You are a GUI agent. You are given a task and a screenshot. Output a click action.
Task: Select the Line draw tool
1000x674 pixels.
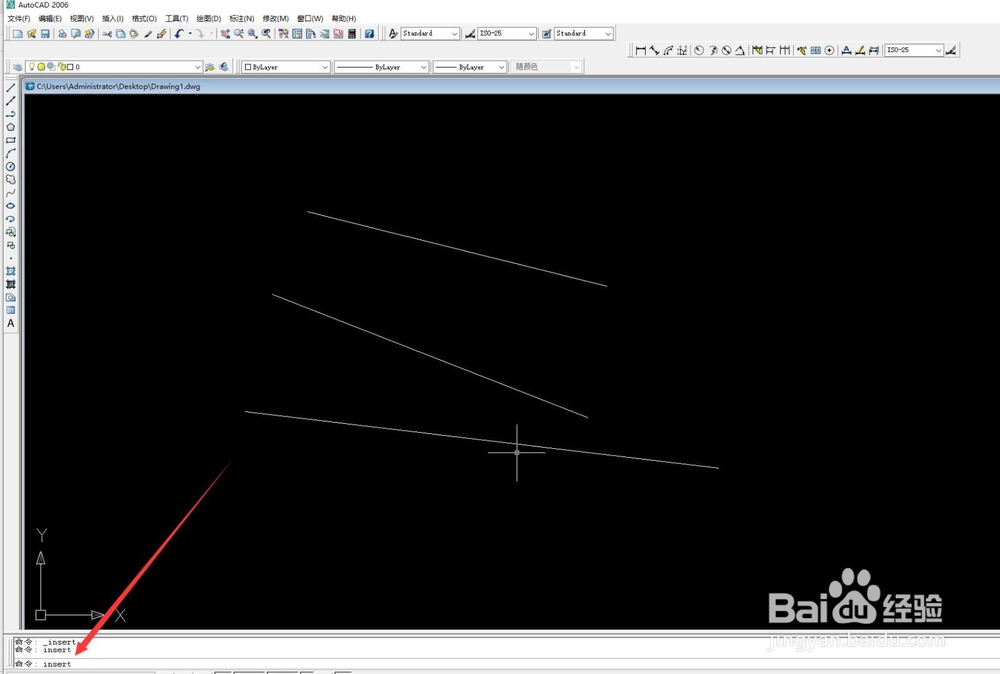(10, 88)
